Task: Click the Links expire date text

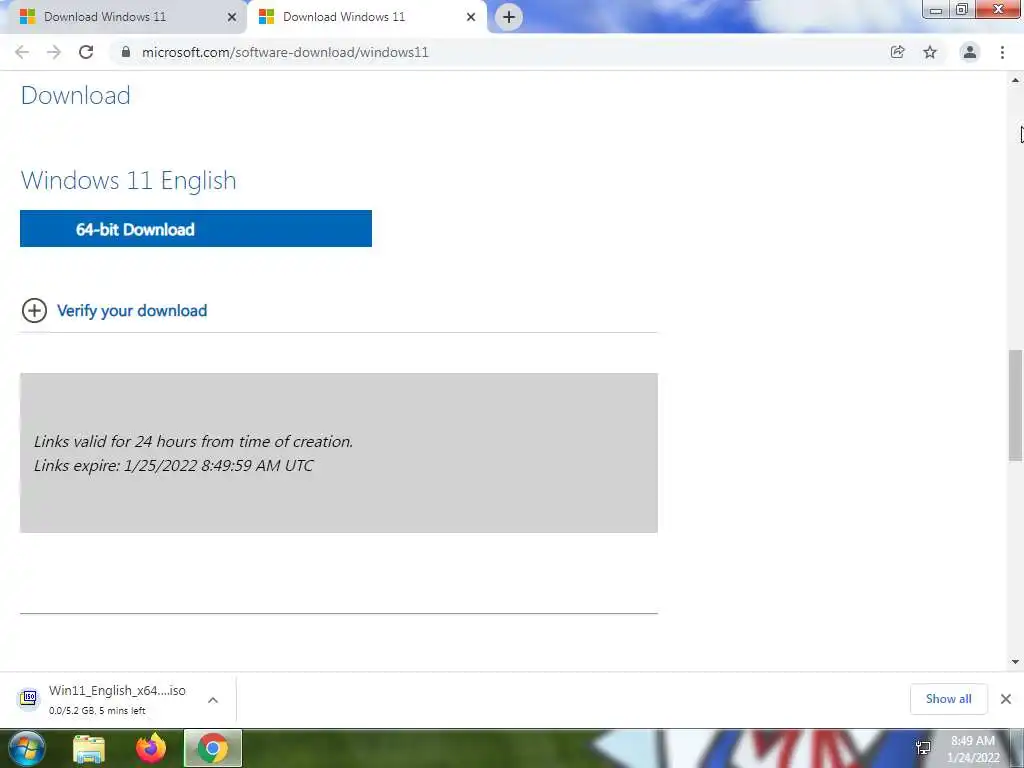Action: pos(174,466)
